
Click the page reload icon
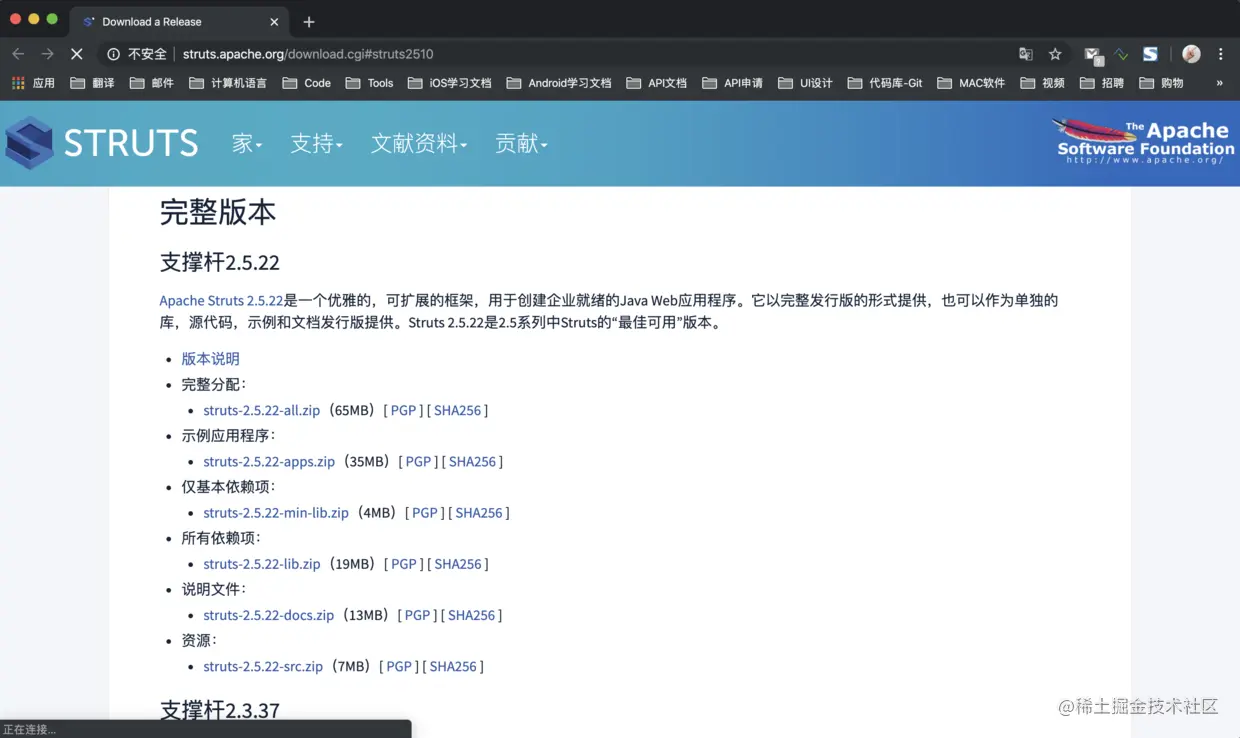pos(77,54)
